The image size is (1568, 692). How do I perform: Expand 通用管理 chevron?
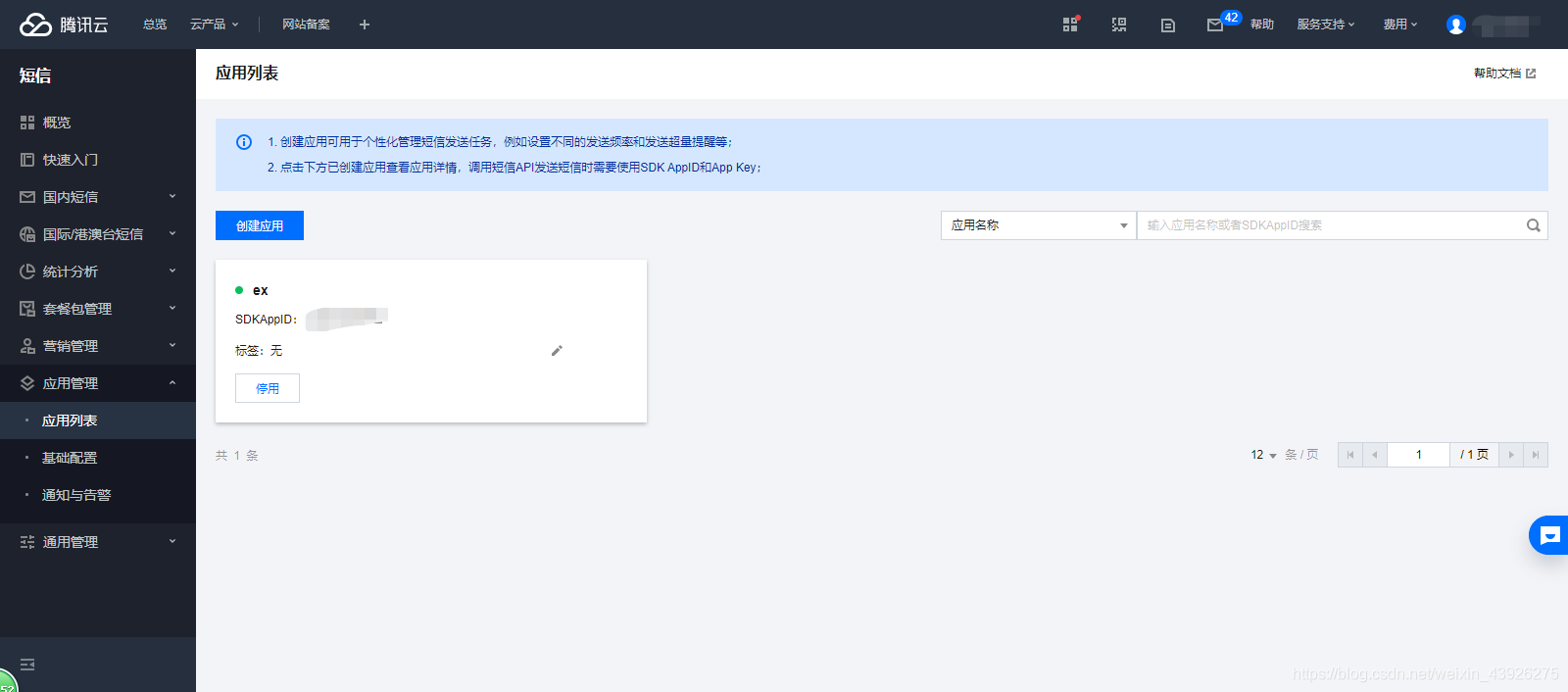pos(172,542)
